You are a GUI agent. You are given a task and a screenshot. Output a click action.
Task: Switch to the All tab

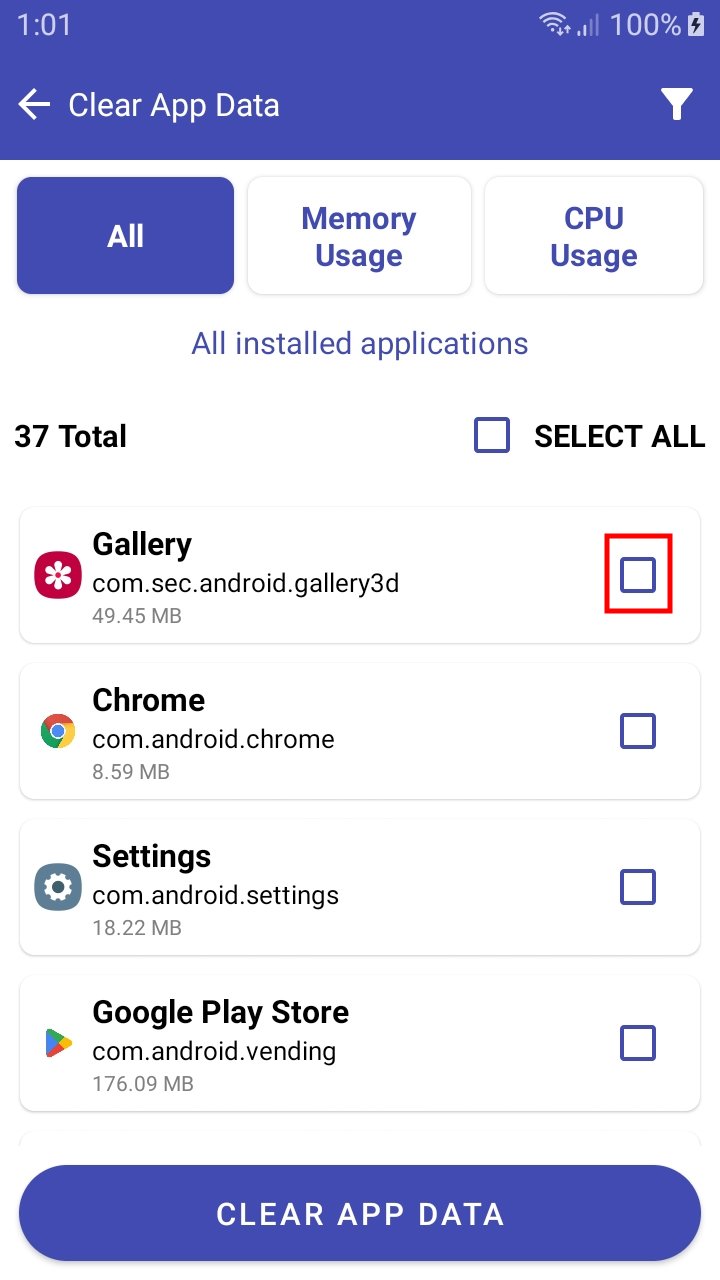click(x=125, y=236)
